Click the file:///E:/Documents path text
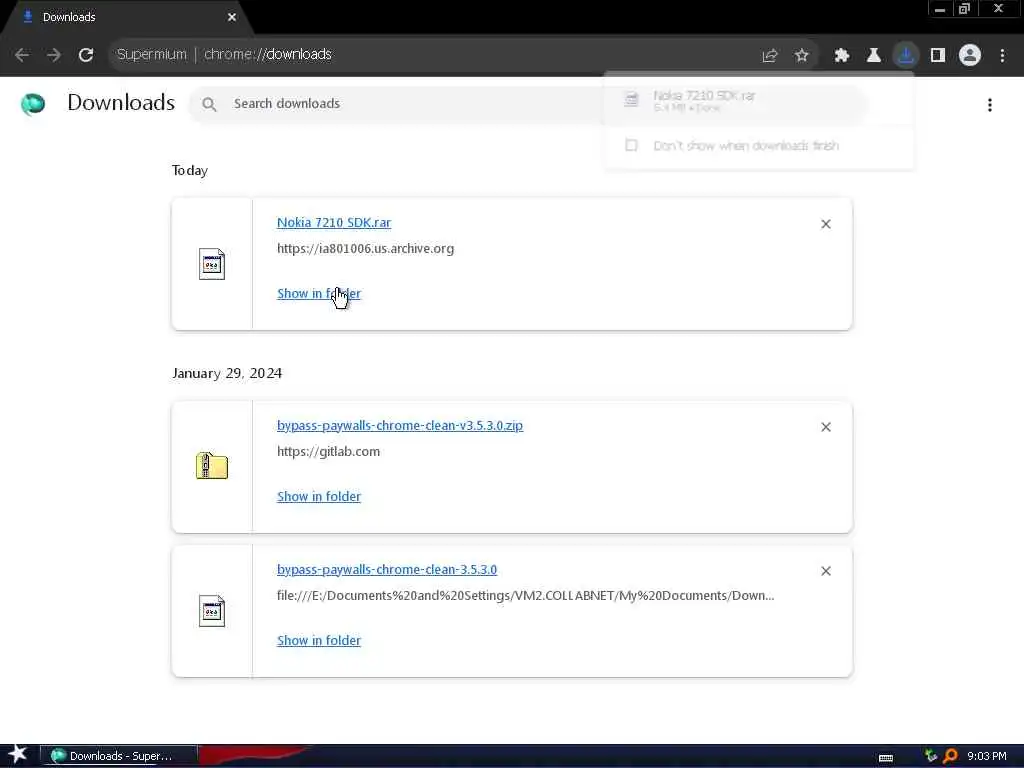The width and height of the screenshot is (1024, 768). click(525, 596)
